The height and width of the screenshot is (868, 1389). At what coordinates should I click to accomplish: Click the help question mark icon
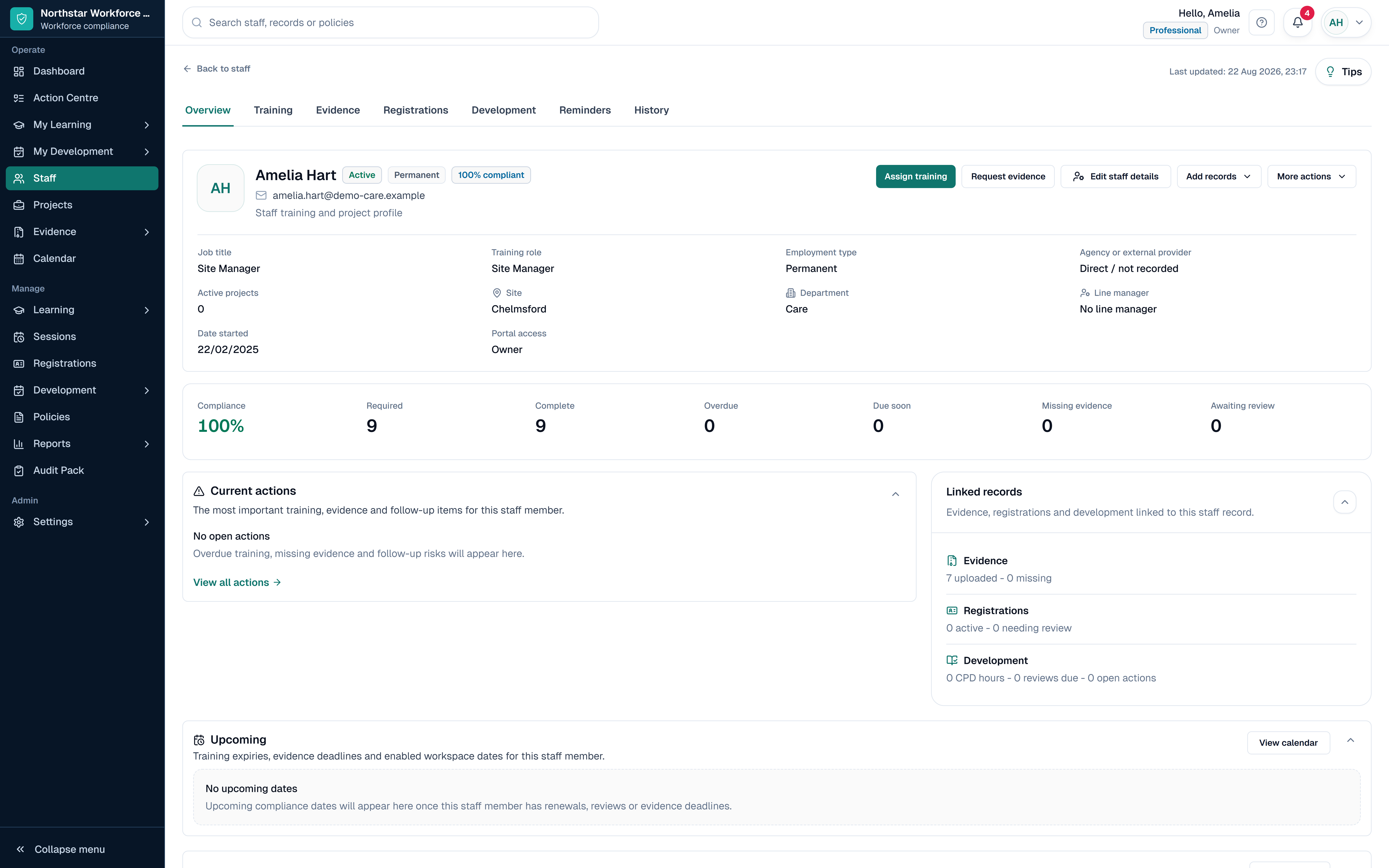(x=1261, y=22)
